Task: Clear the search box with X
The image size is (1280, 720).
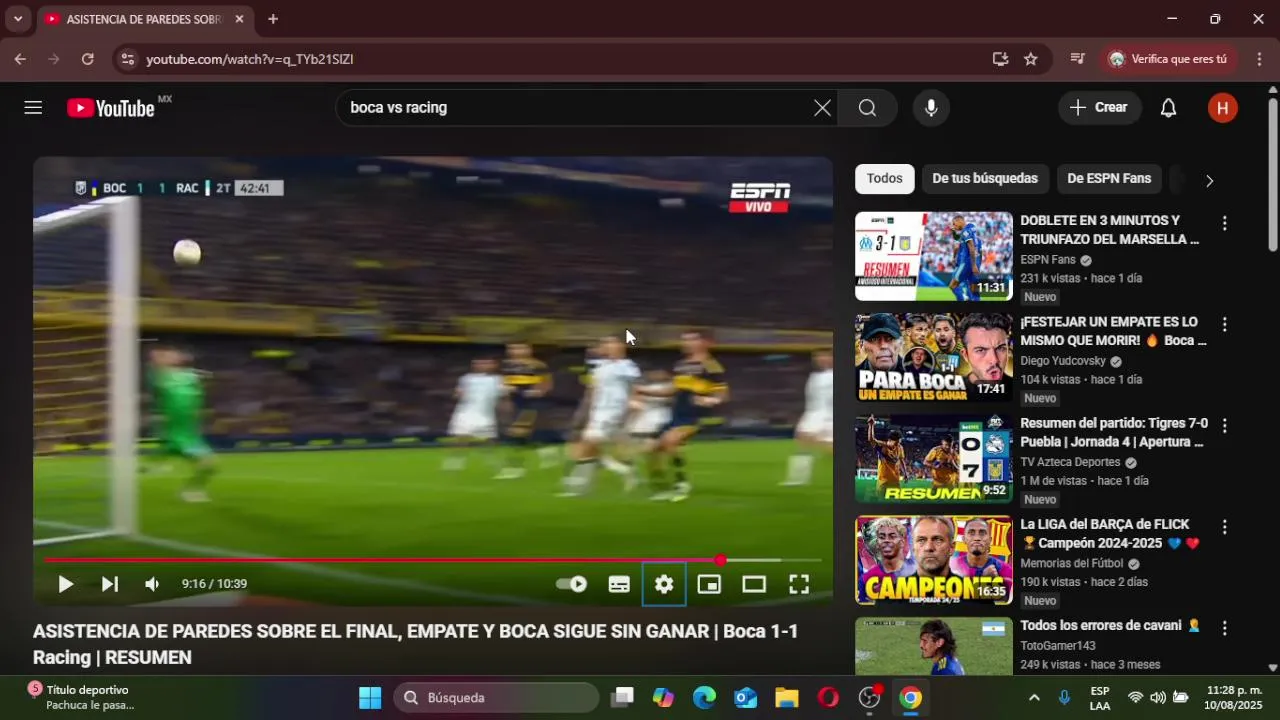Action: coord(822,108)
